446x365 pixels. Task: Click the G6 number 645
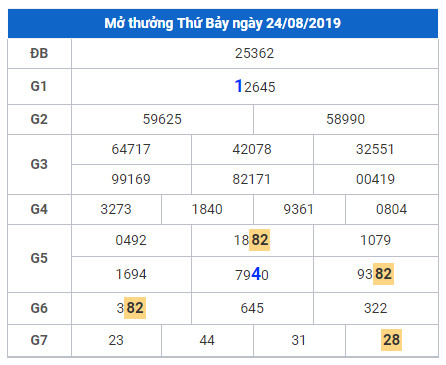pos(252,308)
